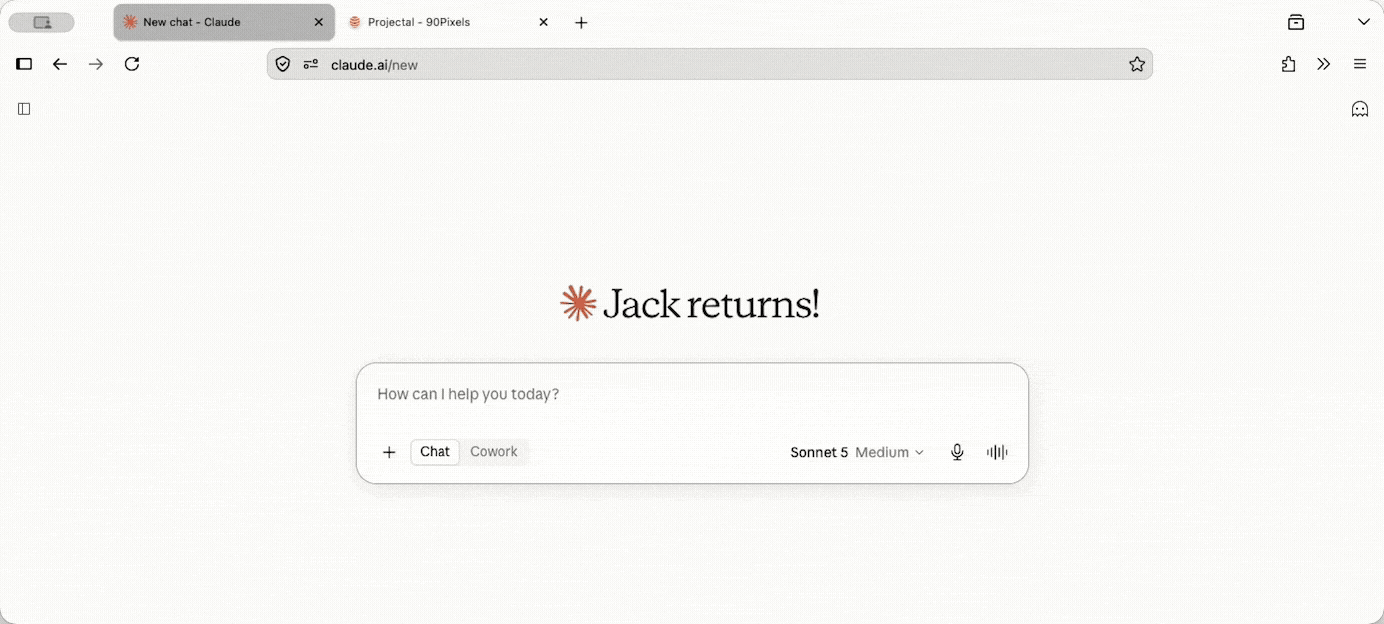The height and width of the screenshot is (624, 1384).
Task: Open the browser sidebar panel icon
Action: (24, 64)
